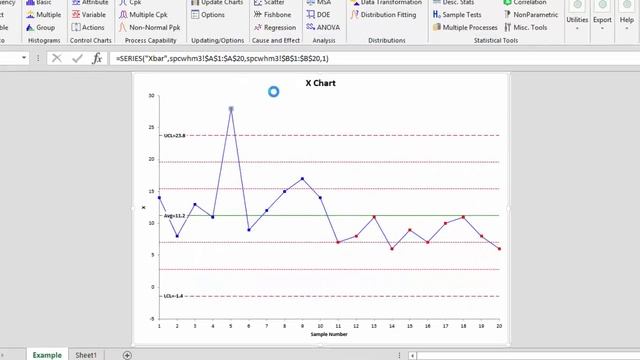This screenshot has width=640, height=360.
Task: Open the Multiple histograms tool
Action: click(43, 15)
